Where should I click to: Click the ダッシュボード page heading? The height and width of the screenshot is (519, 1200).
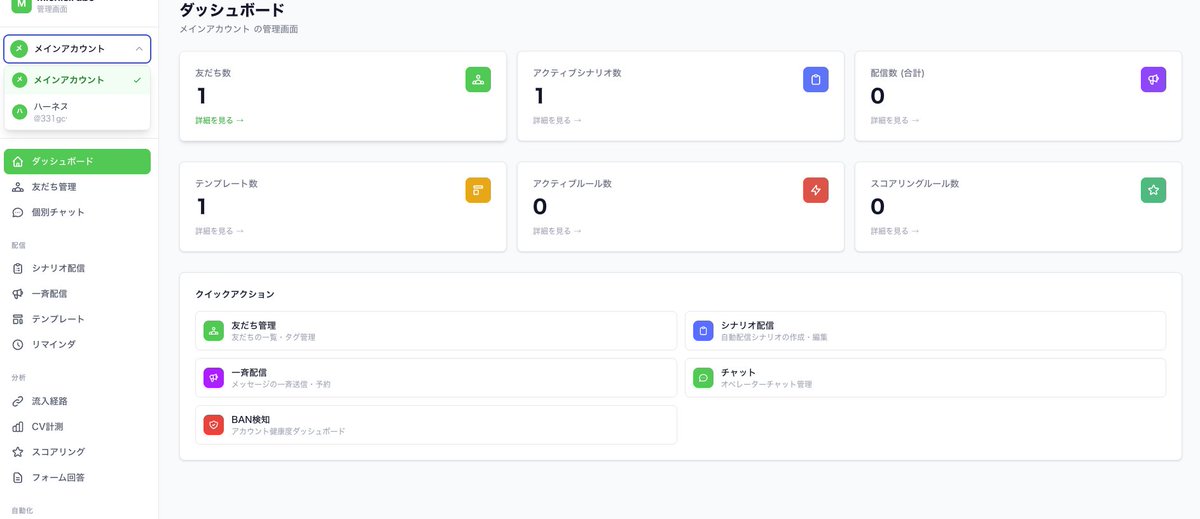point(232,10)
